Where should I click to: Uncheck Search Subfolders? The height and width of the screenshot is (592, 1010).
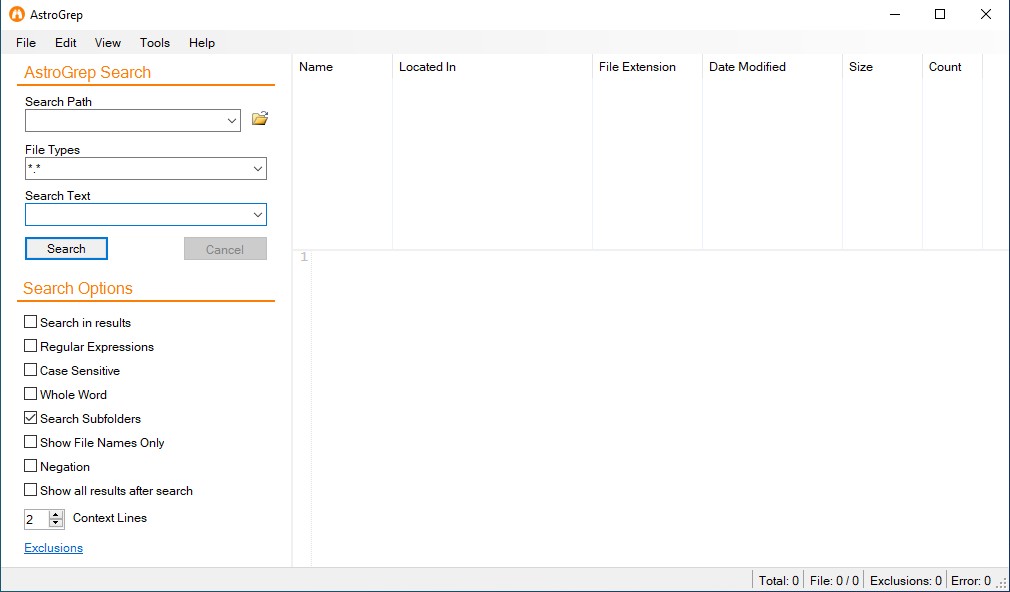click(30, 418)
